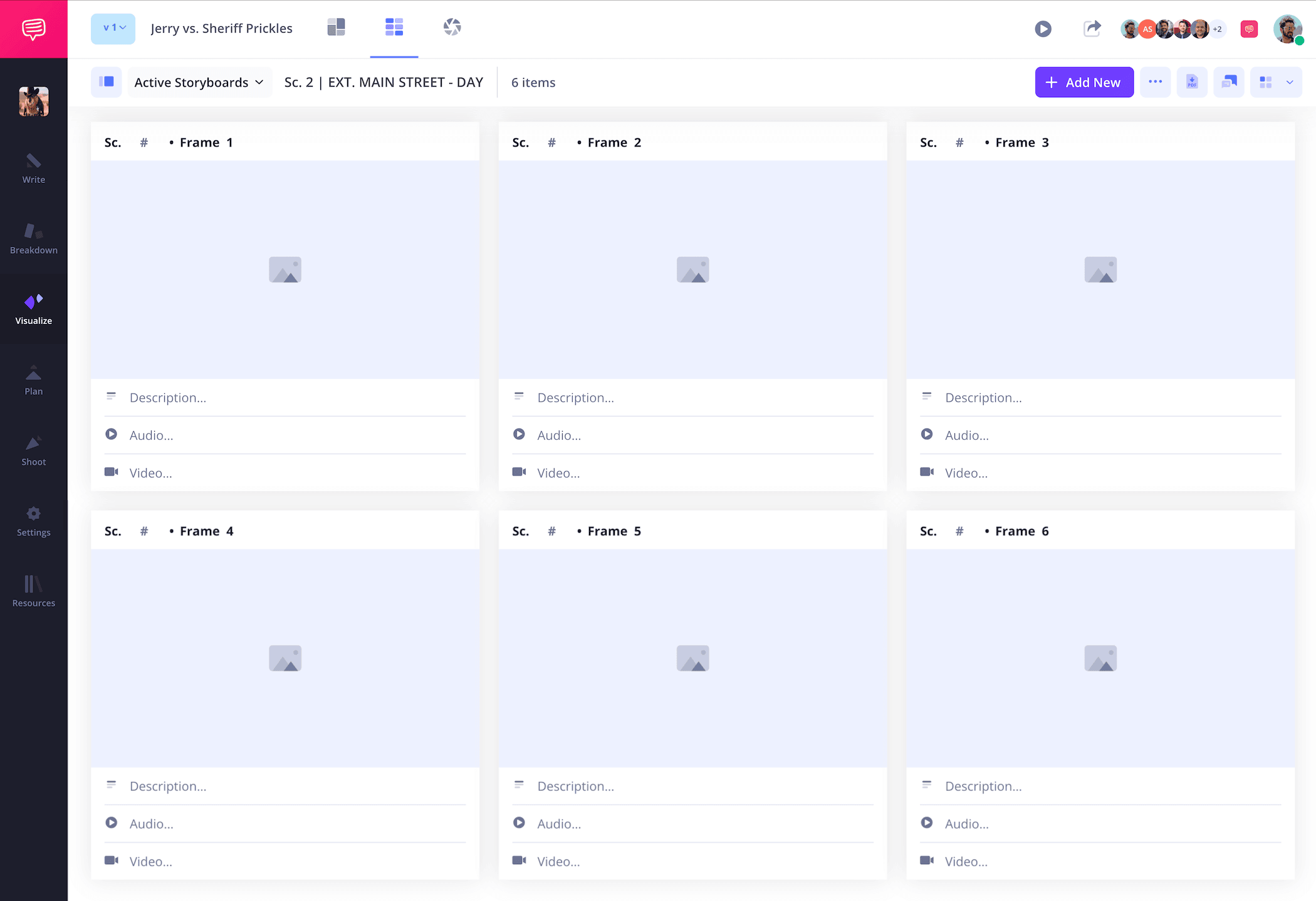Open the Shoot section
Image resolution: width=1316 pixels, height=901 pixels.
click(34, 450)
